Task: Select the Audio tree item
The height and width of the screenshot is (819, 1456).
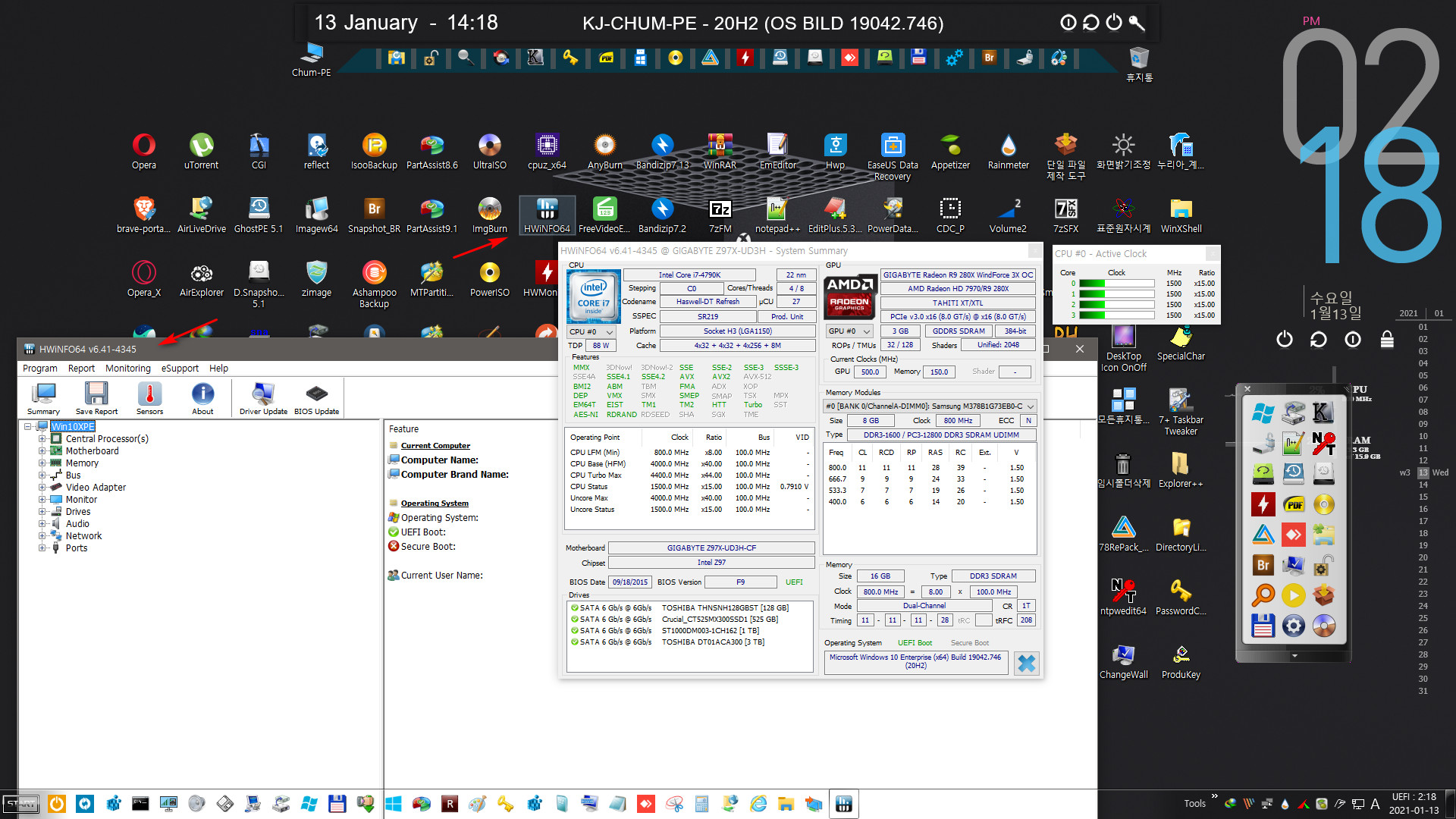Action: tap(77, 524)
